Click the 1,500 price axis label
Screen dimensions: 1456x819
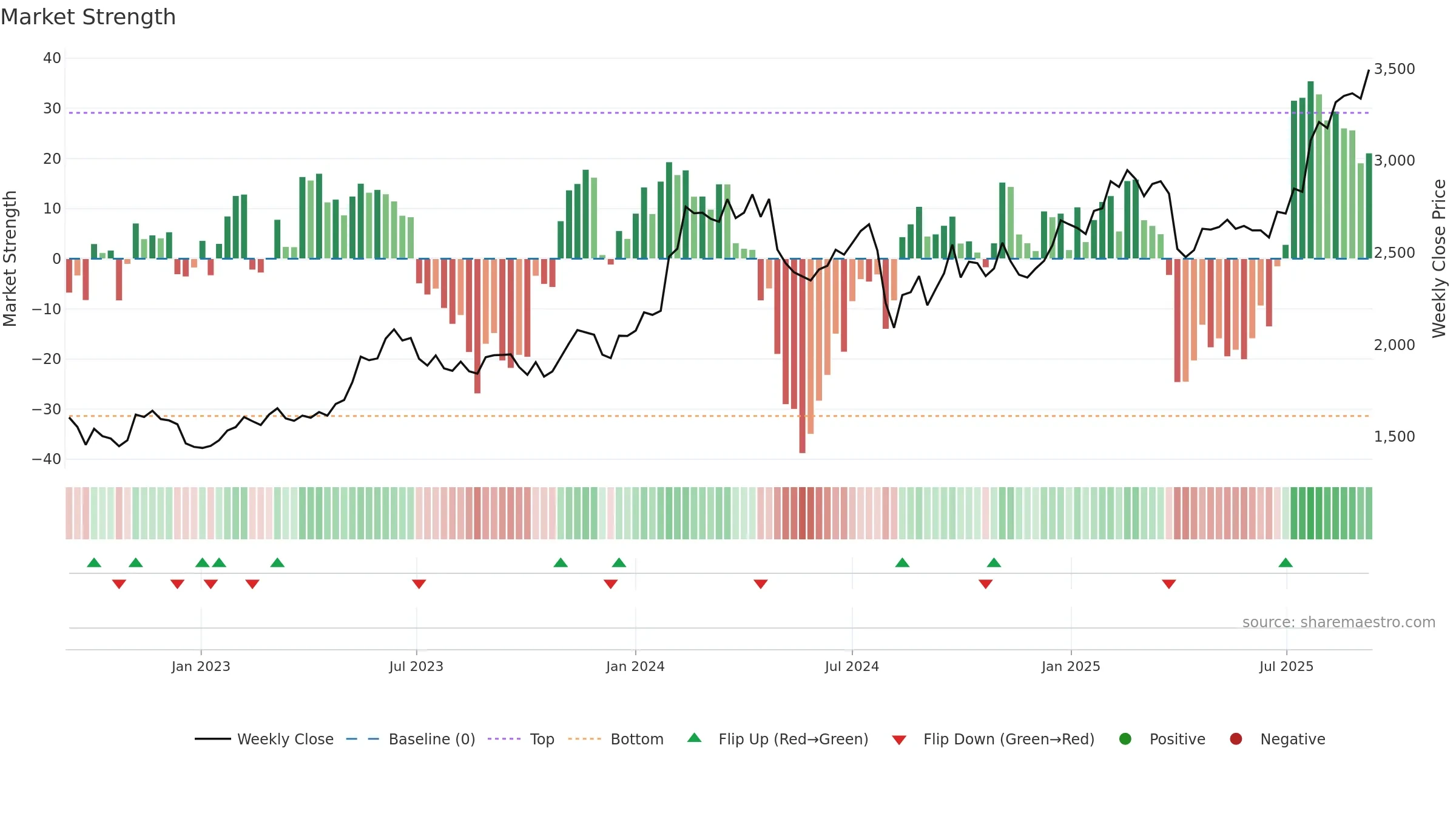[1394, 437]
